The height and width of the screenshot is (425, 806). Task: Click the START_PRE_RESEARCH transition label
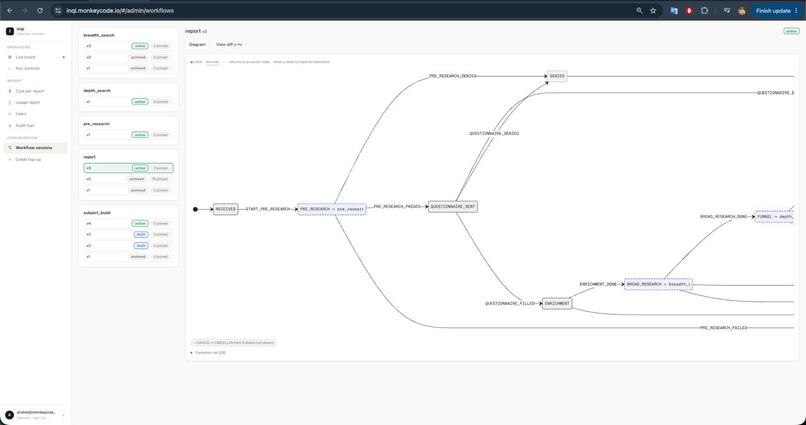pos(268,209)
